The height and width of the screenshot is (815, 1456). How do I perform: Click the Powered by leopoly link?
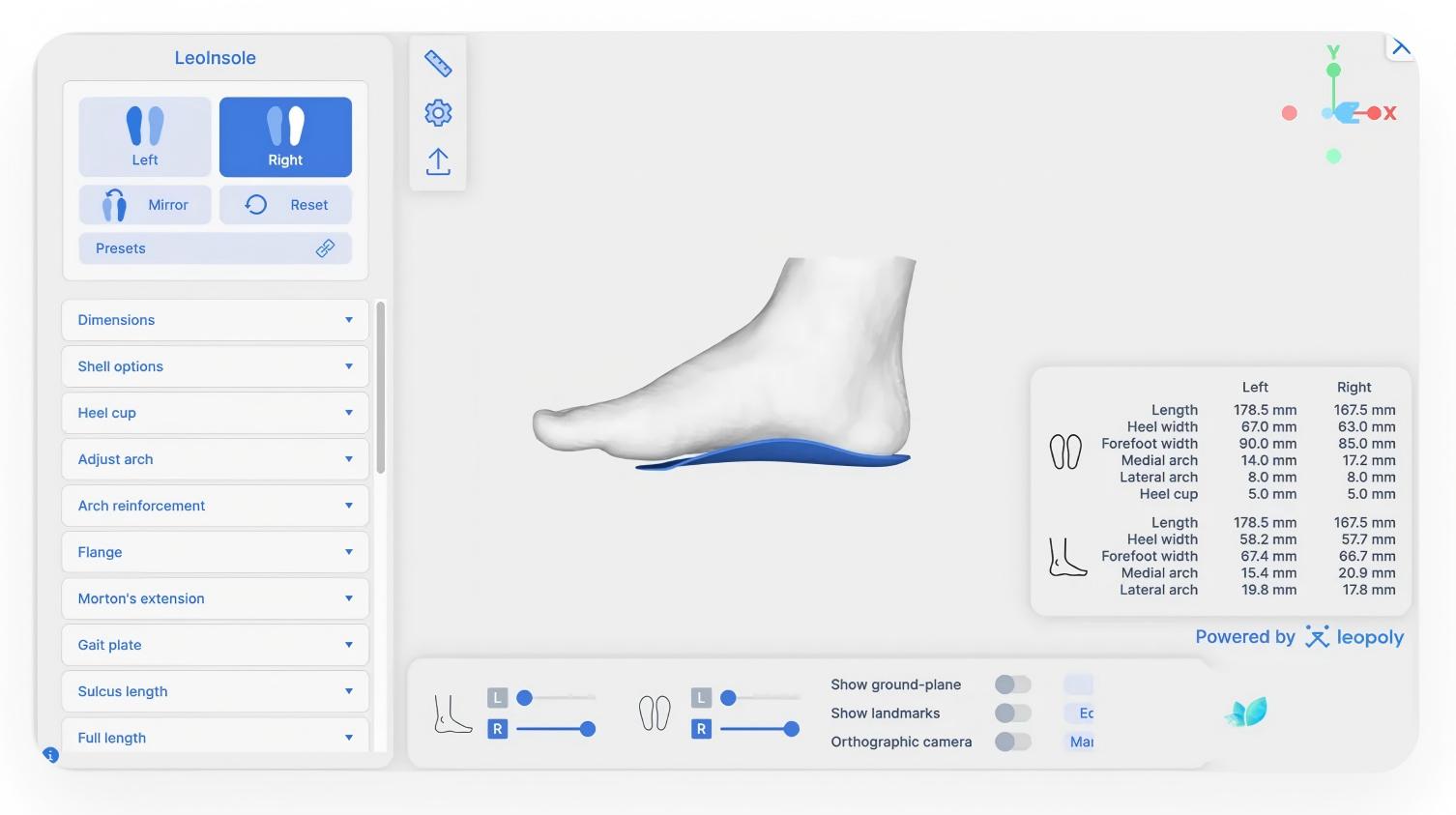pyautogui.click(x=1299, y=637)
